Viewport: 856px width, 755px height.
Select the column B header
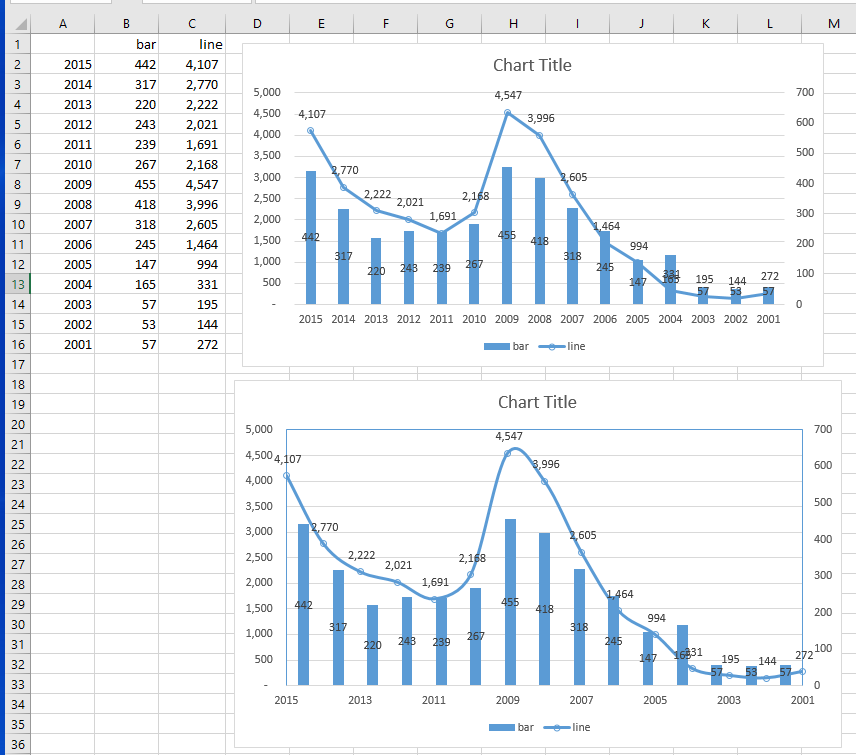coord(127,24)
